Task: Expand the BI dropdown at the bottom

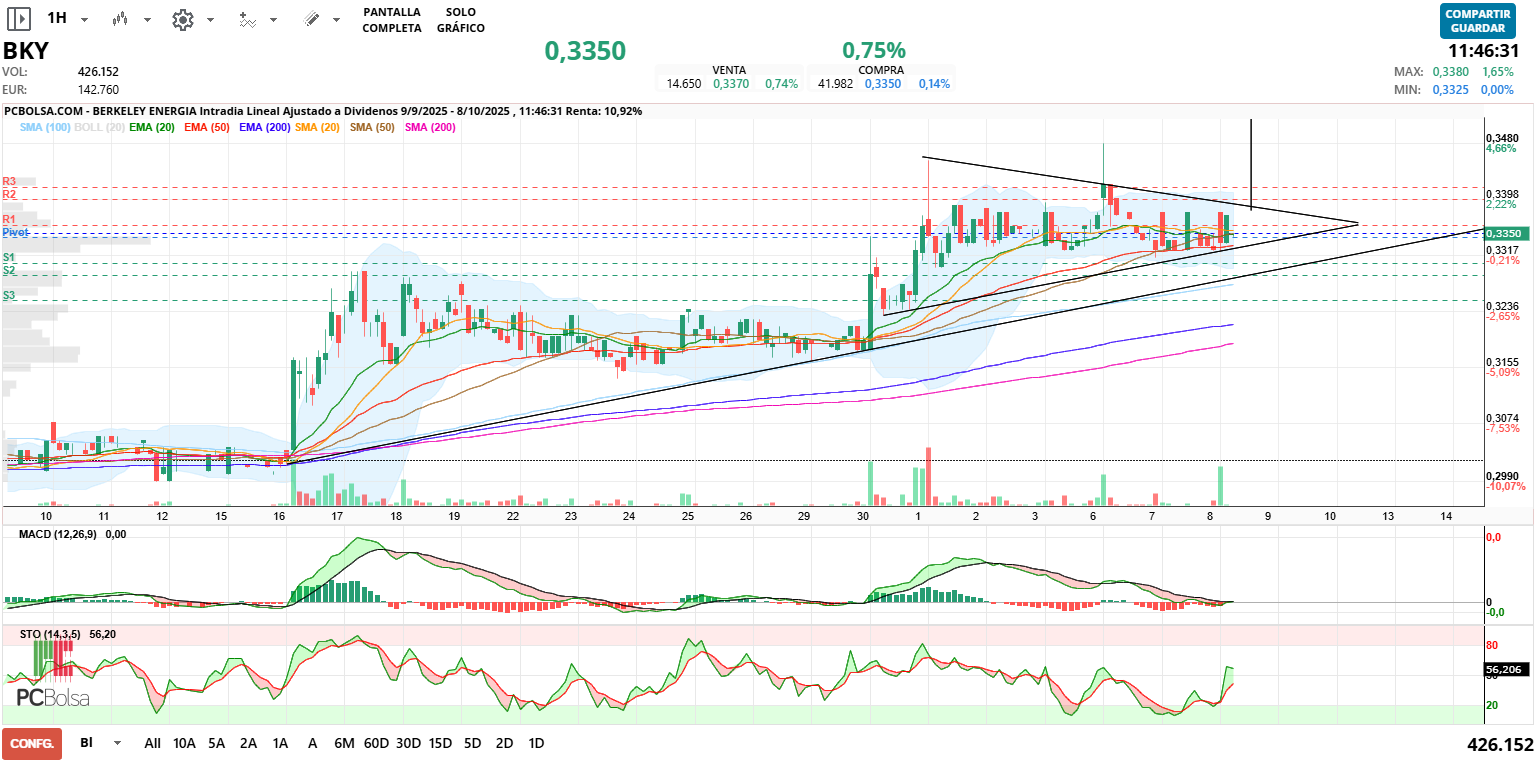Action: [x=118, y=743]
